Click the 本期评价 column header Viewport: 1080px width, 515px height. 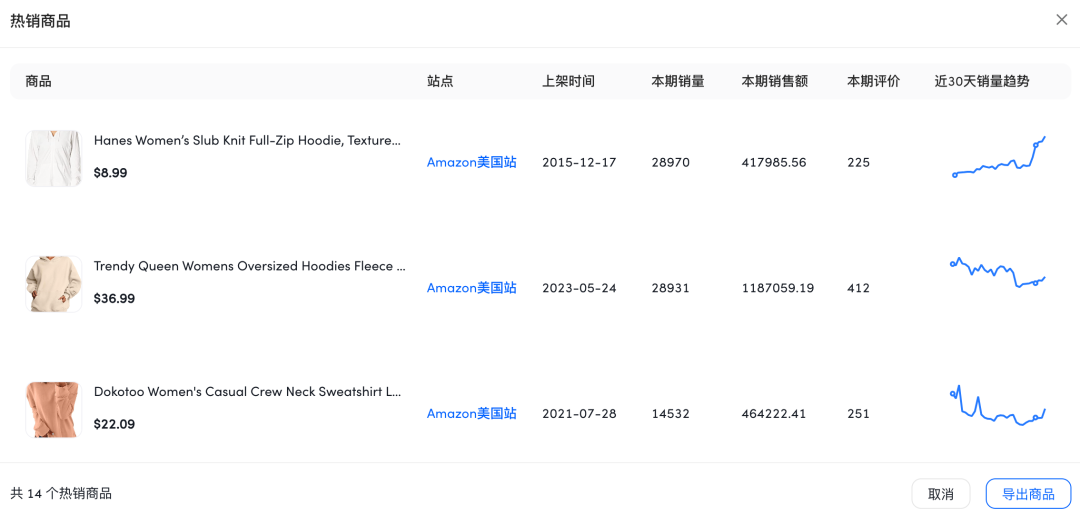click(873, 82)
